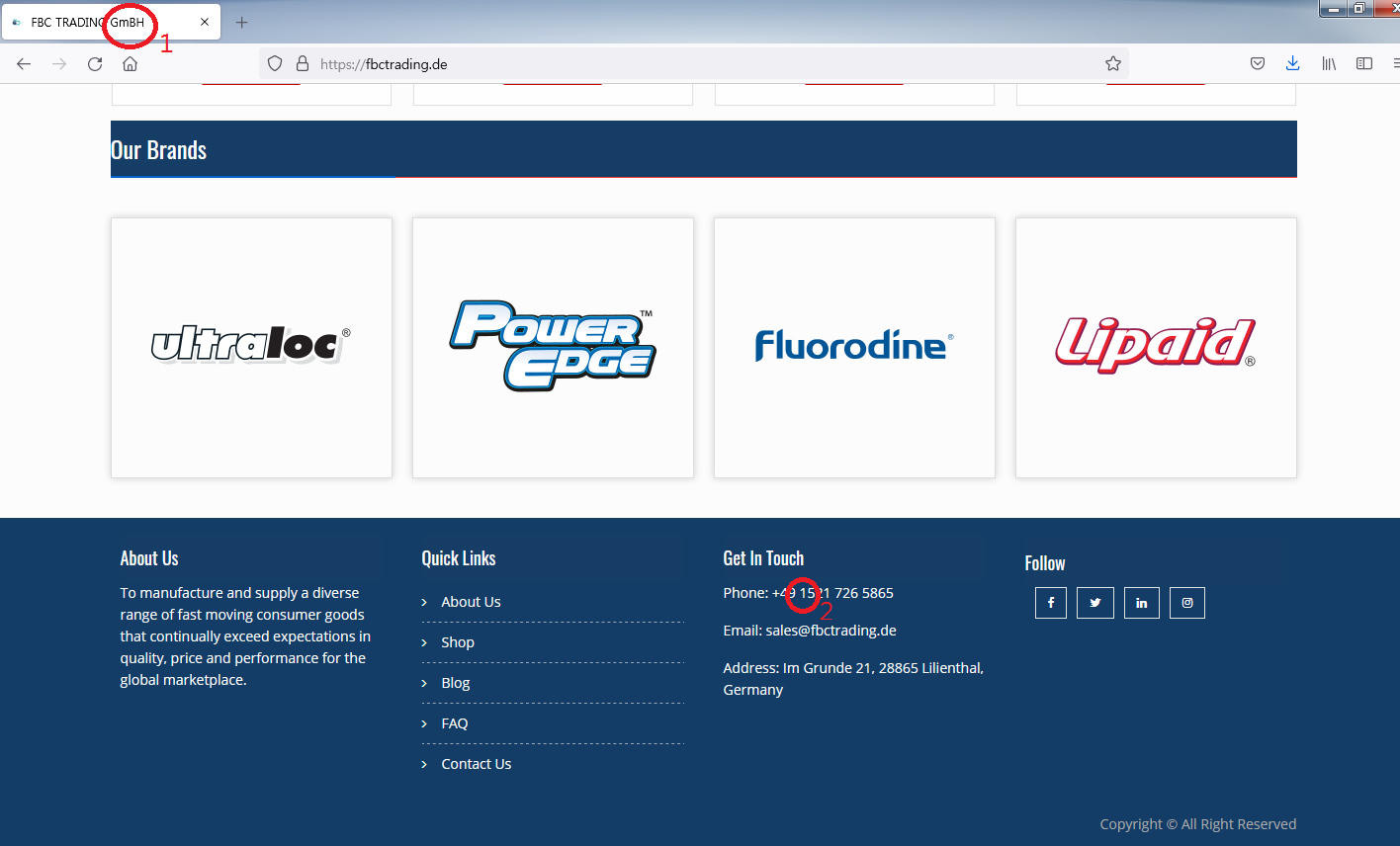Open the Facebook follow icon
Image resolution: width=1400 pixels, height=846 pixels.
point(1051,603)
